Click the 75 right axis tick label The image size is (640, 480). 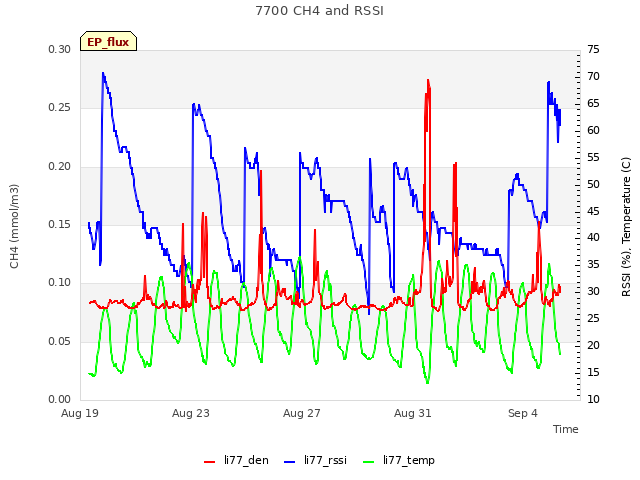593,49
